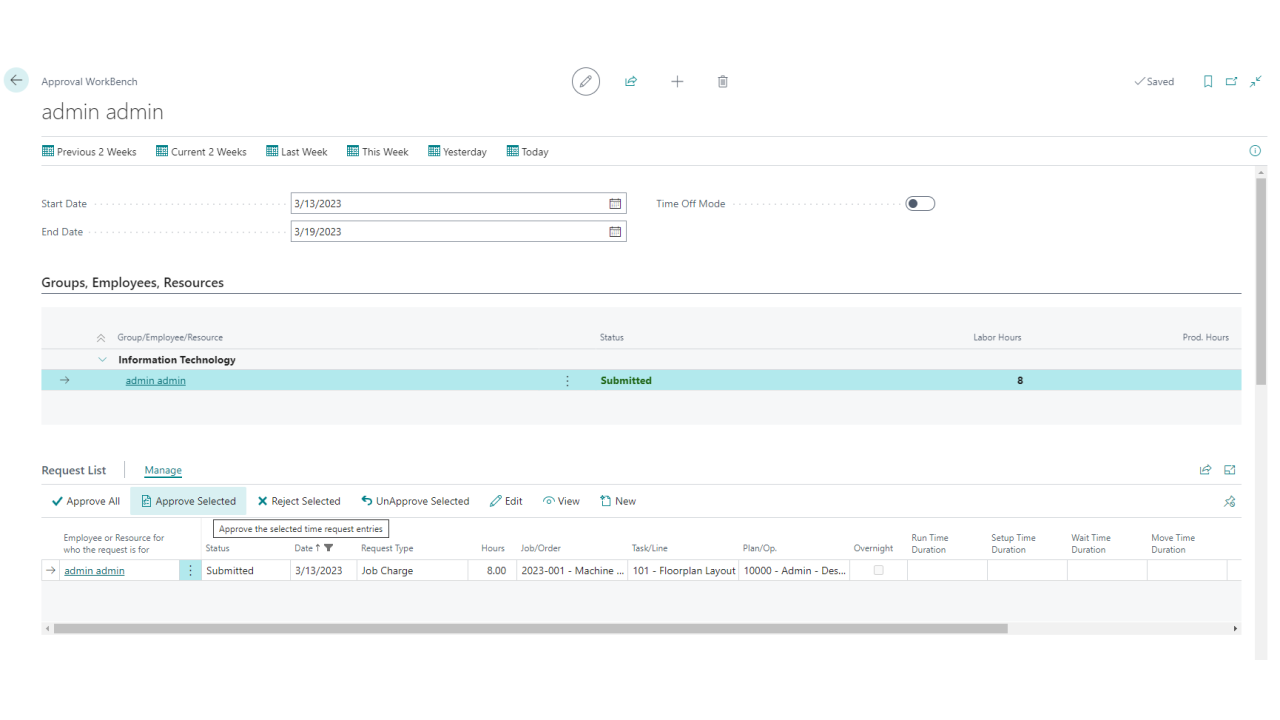
Task: Click the 8.00 hours cell
Action: pyautogui.click(x=493, y=570)
